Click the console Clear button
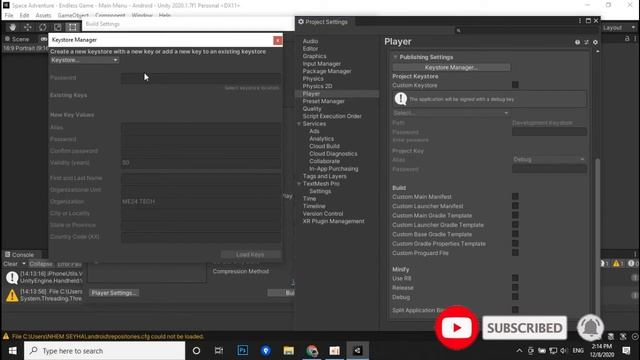 (x=10, y=264)
